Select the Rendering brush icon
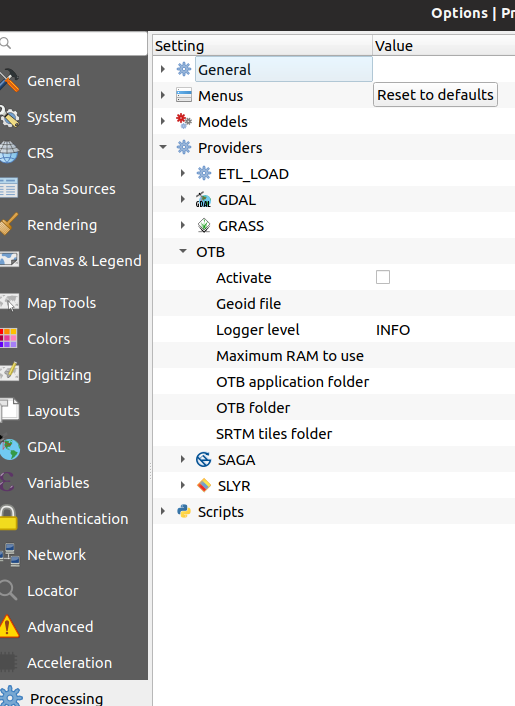Image resolution: width=515 pixels, height=706 pixels. click(9, 224)
